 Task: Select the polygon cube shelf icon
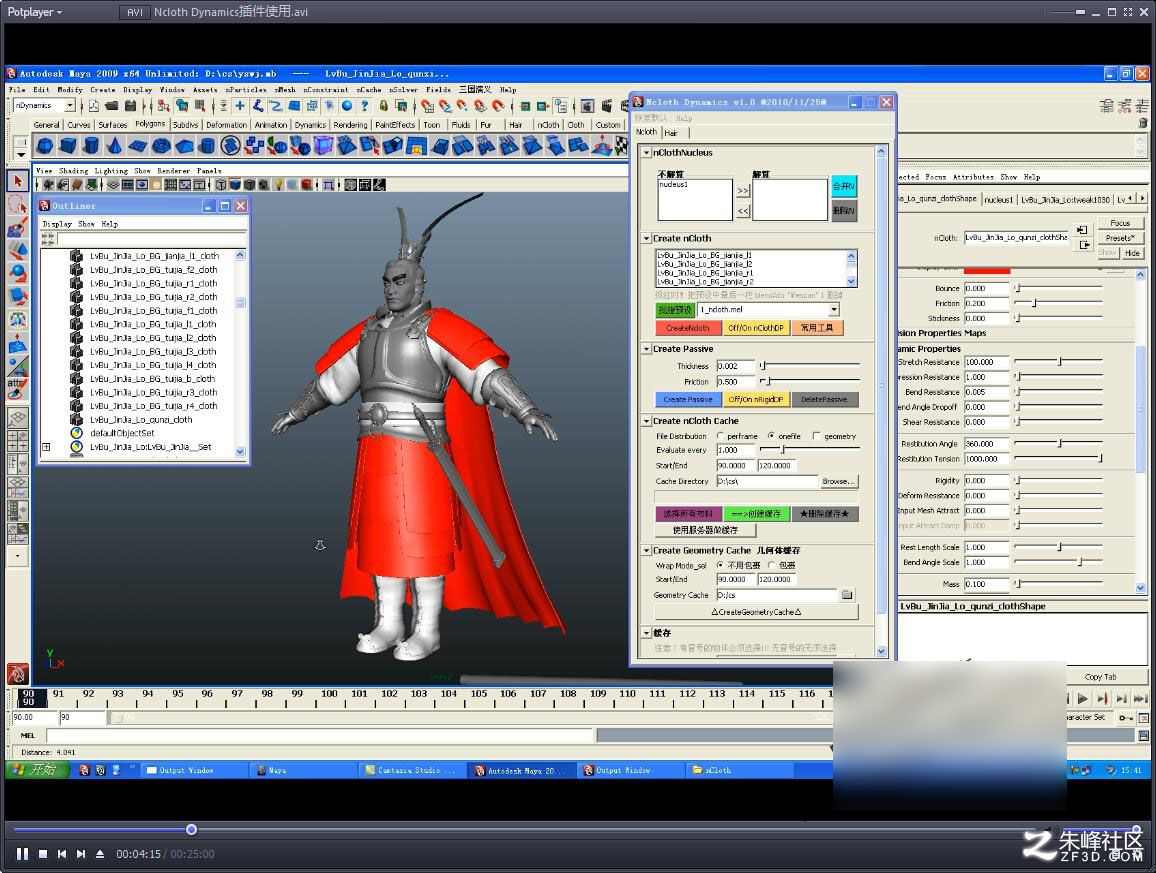pos(69,146)
